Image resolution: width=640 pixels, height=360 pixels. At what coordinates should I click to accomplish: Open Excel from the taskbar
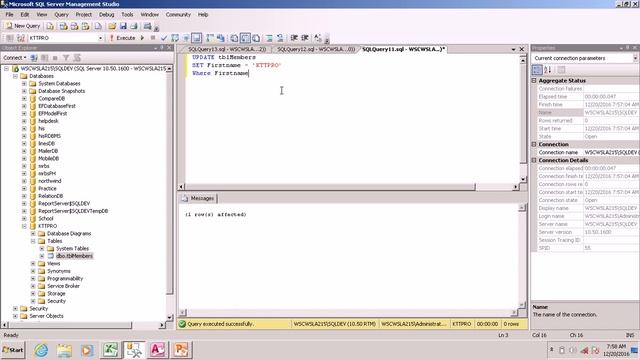coord(110,350)
